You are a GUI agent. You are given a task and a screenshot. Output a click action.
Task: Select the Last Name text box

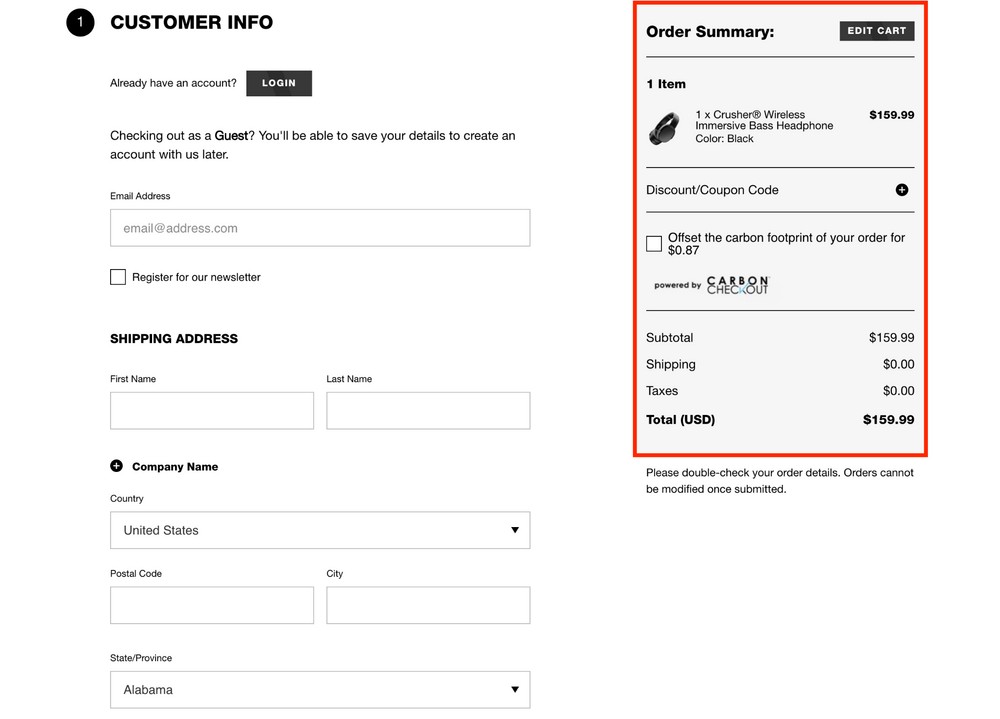428,411
